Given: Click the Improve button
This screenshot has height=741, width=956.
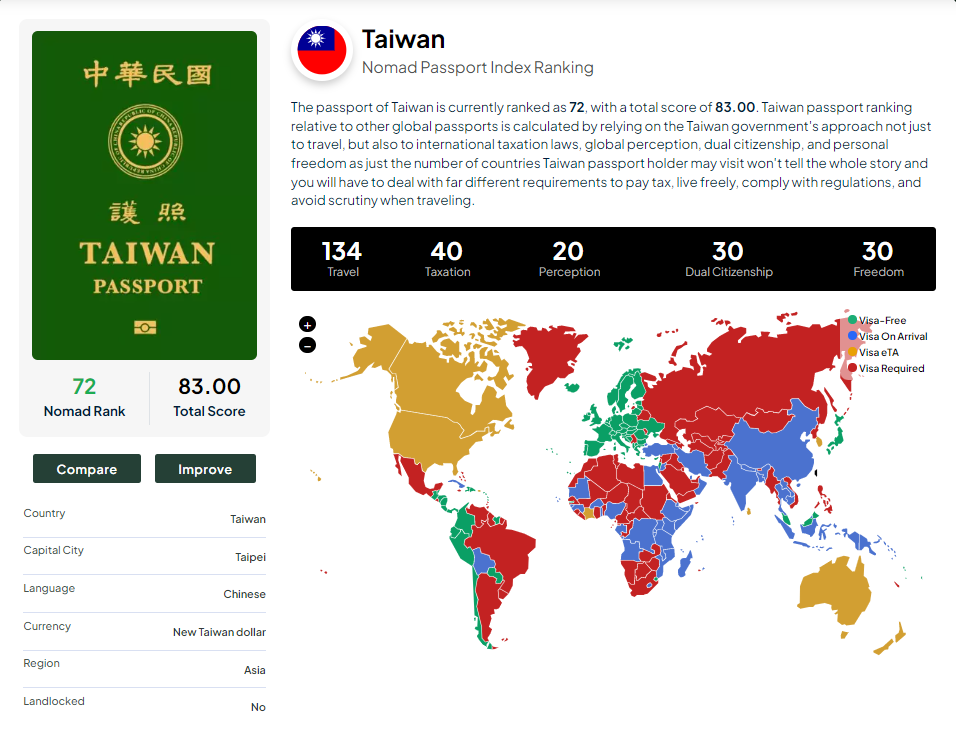Looking at the screenshot, I should click(205, 468).
